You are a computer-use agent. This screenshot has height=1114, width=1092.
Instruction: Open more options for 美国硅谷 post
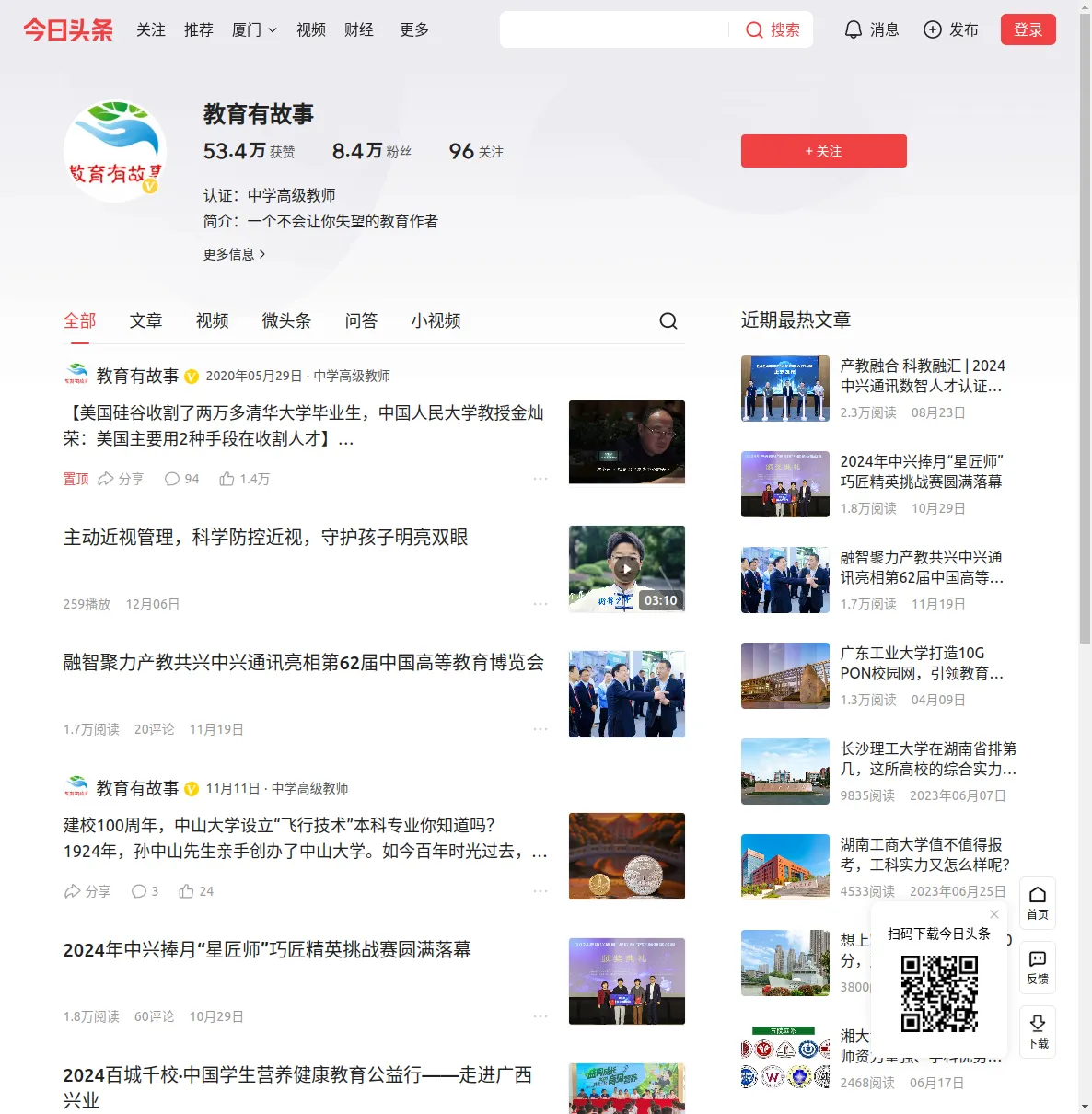(540, 479)
